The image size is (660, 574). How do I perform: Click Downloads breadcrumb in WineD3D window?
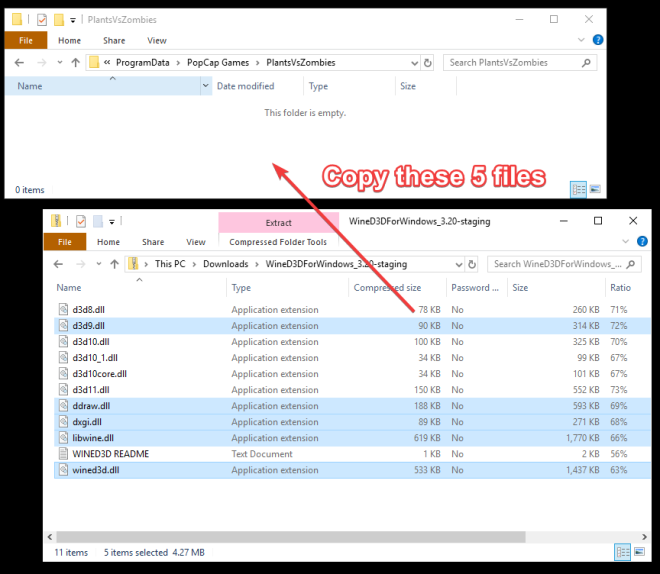(226, 264)
